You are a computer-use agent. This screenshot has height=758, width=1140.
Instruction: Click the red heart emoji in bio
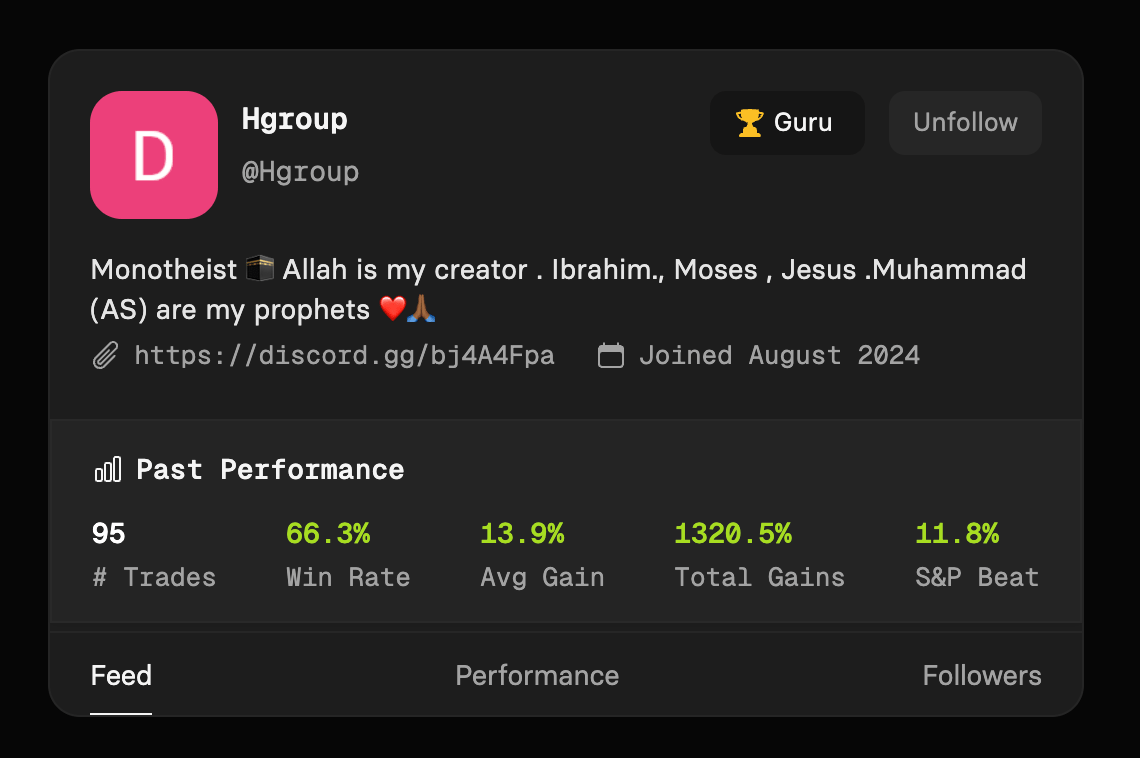(392, 310)
